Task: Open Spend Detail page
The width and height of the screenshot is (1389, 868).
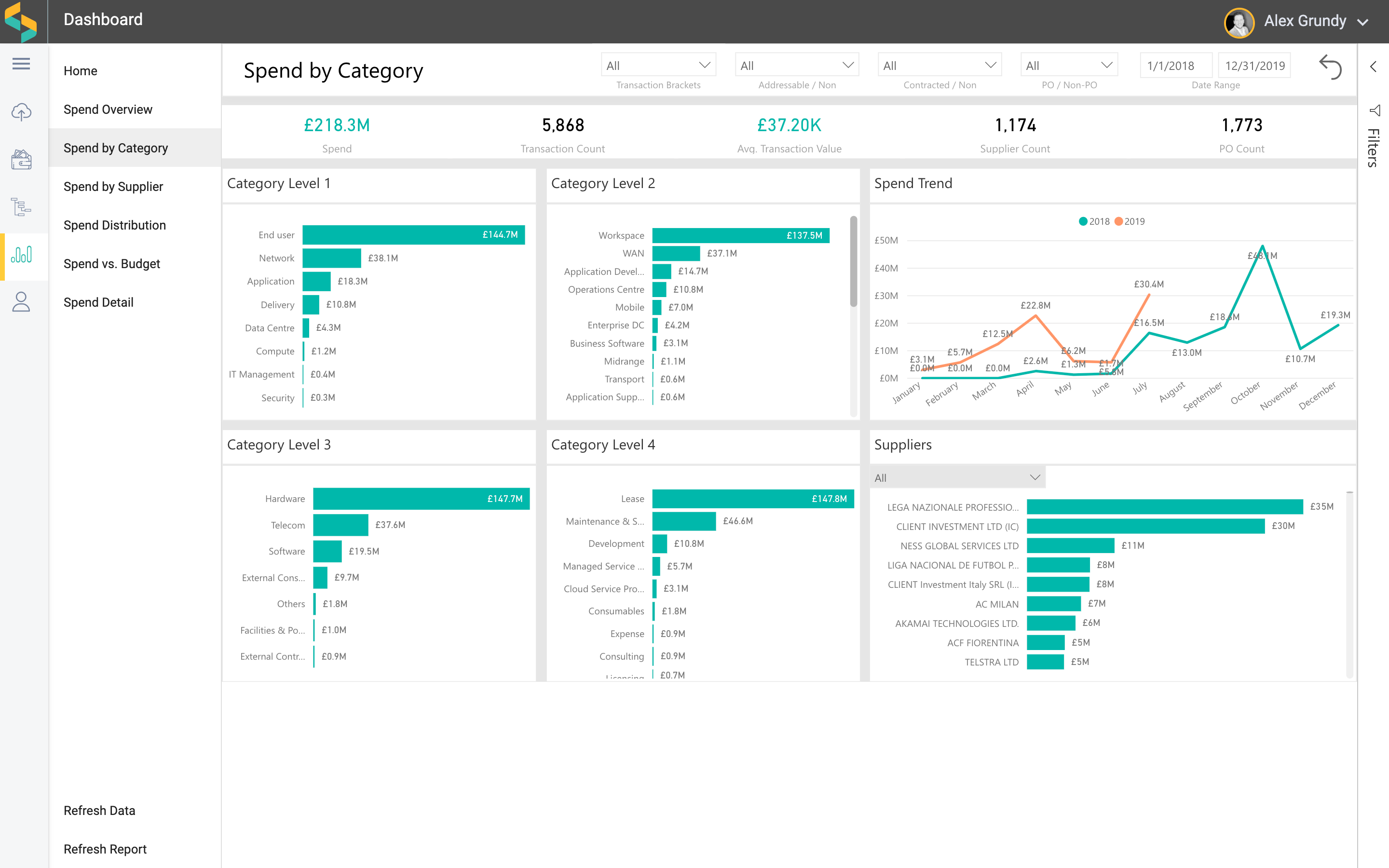Action: tap(99, 302)
